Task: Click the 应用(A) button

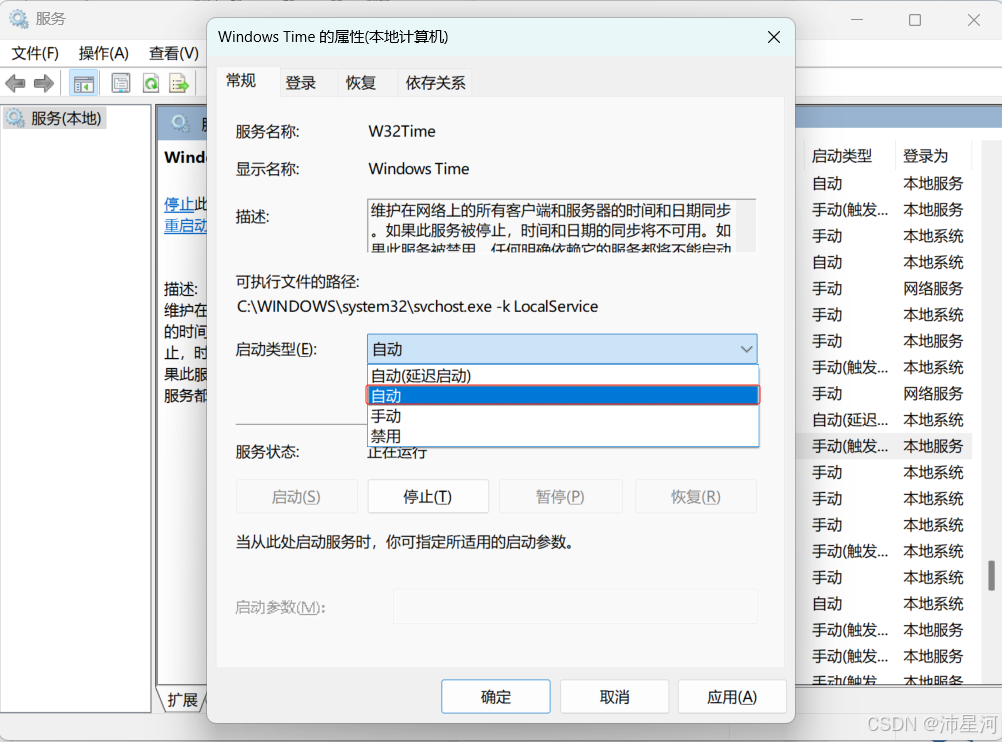Action: (x=732, y=697)
